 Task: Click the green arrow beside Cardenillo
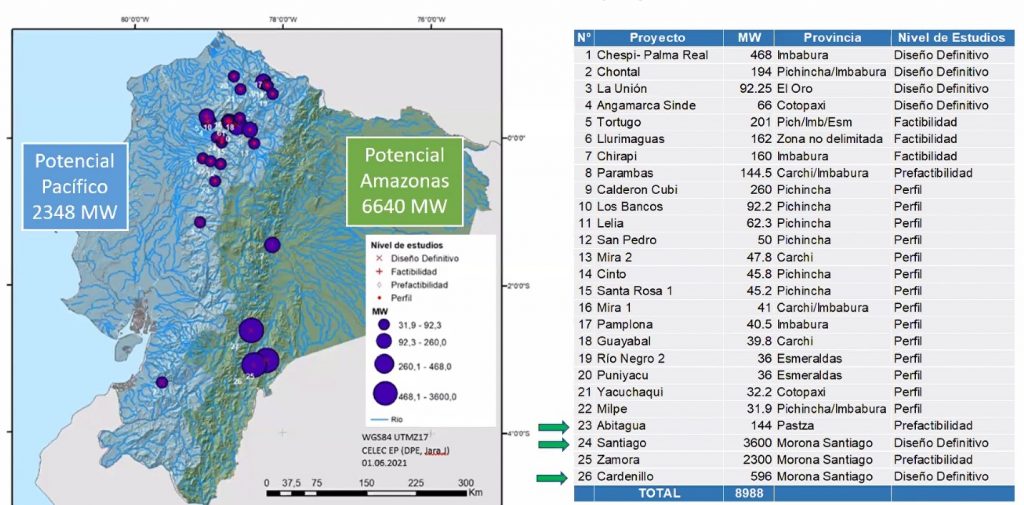tap(553, 478)
